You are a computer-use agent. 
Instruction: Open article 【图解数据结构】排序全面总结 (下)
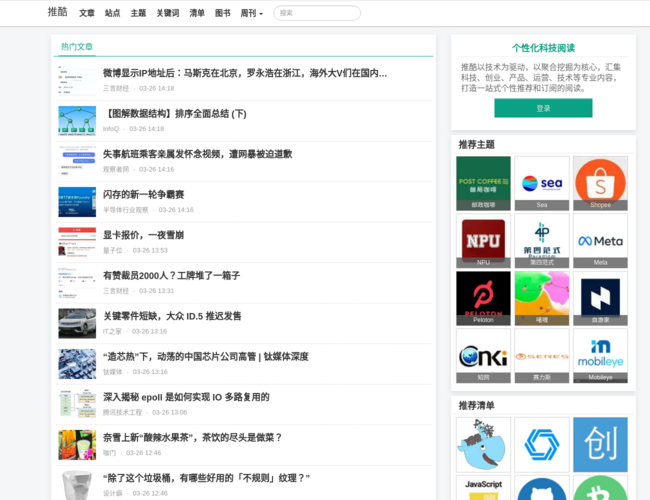pyautogui.click(x=175, y=114)
